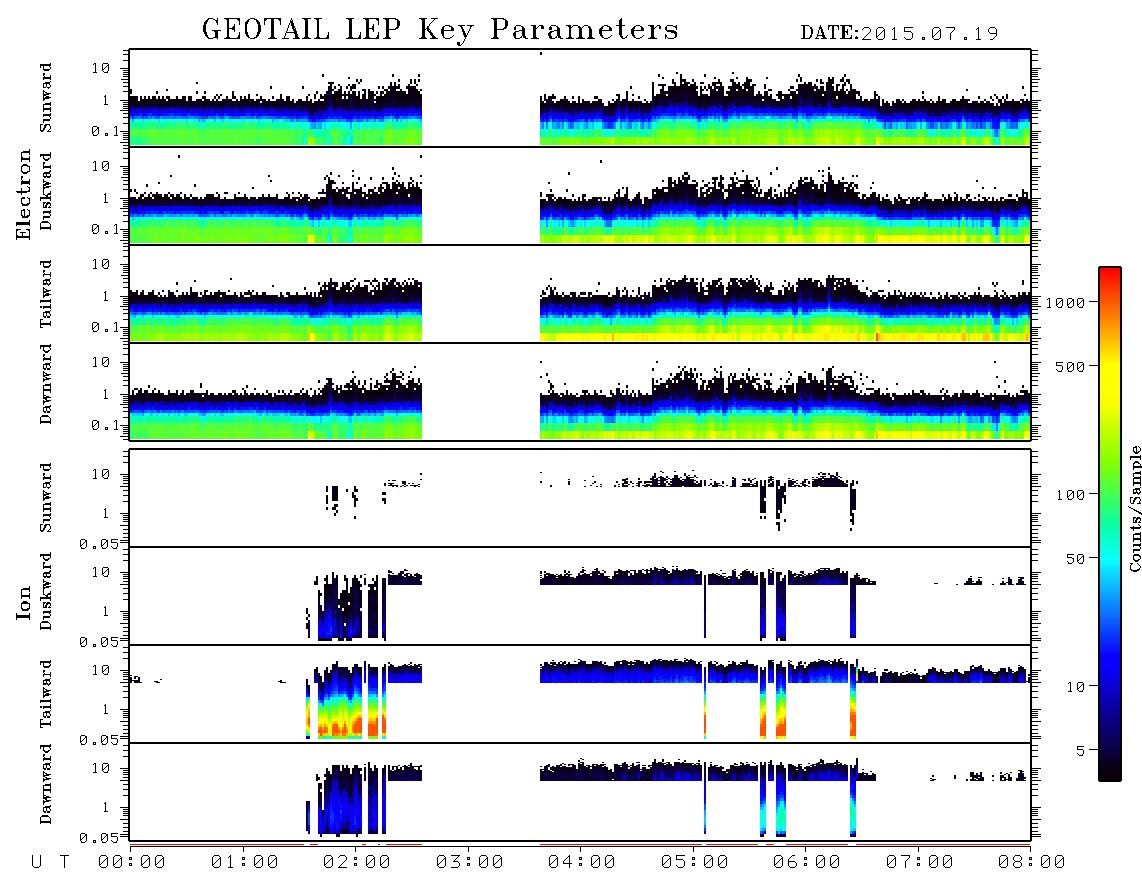
Task: Click the "DATE:2015.07.19" label
Action: 899,34
